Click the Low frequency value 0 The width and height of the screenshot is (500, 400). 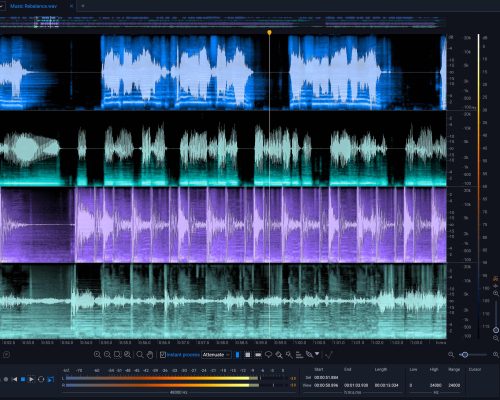tap(411, 385)
